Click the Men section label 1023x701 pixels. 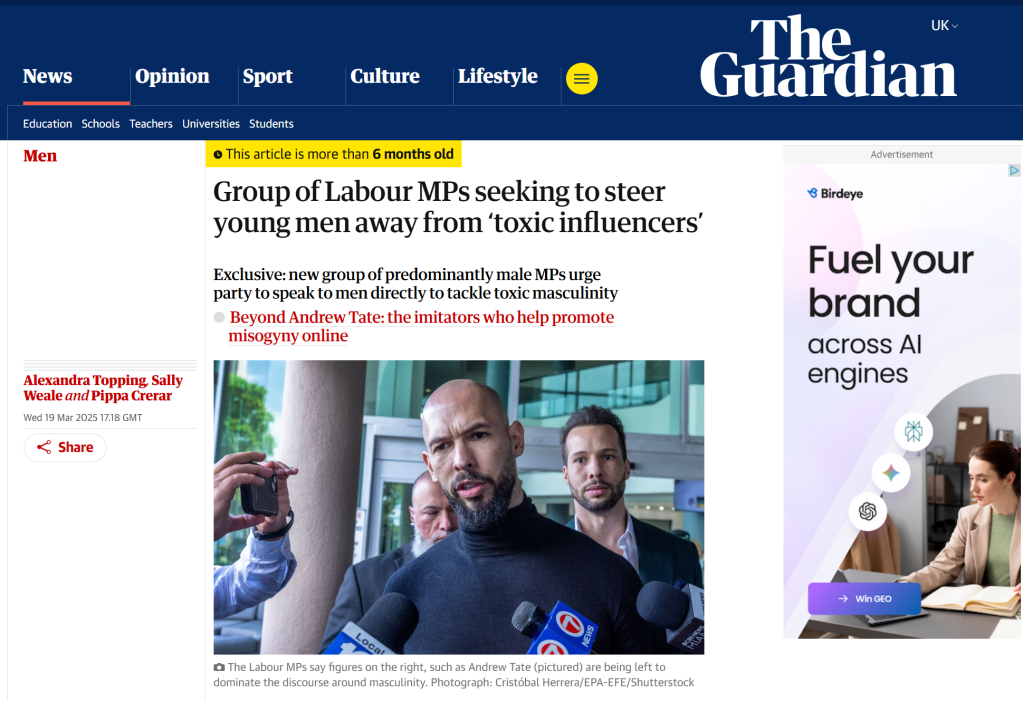tap(40, 156)
